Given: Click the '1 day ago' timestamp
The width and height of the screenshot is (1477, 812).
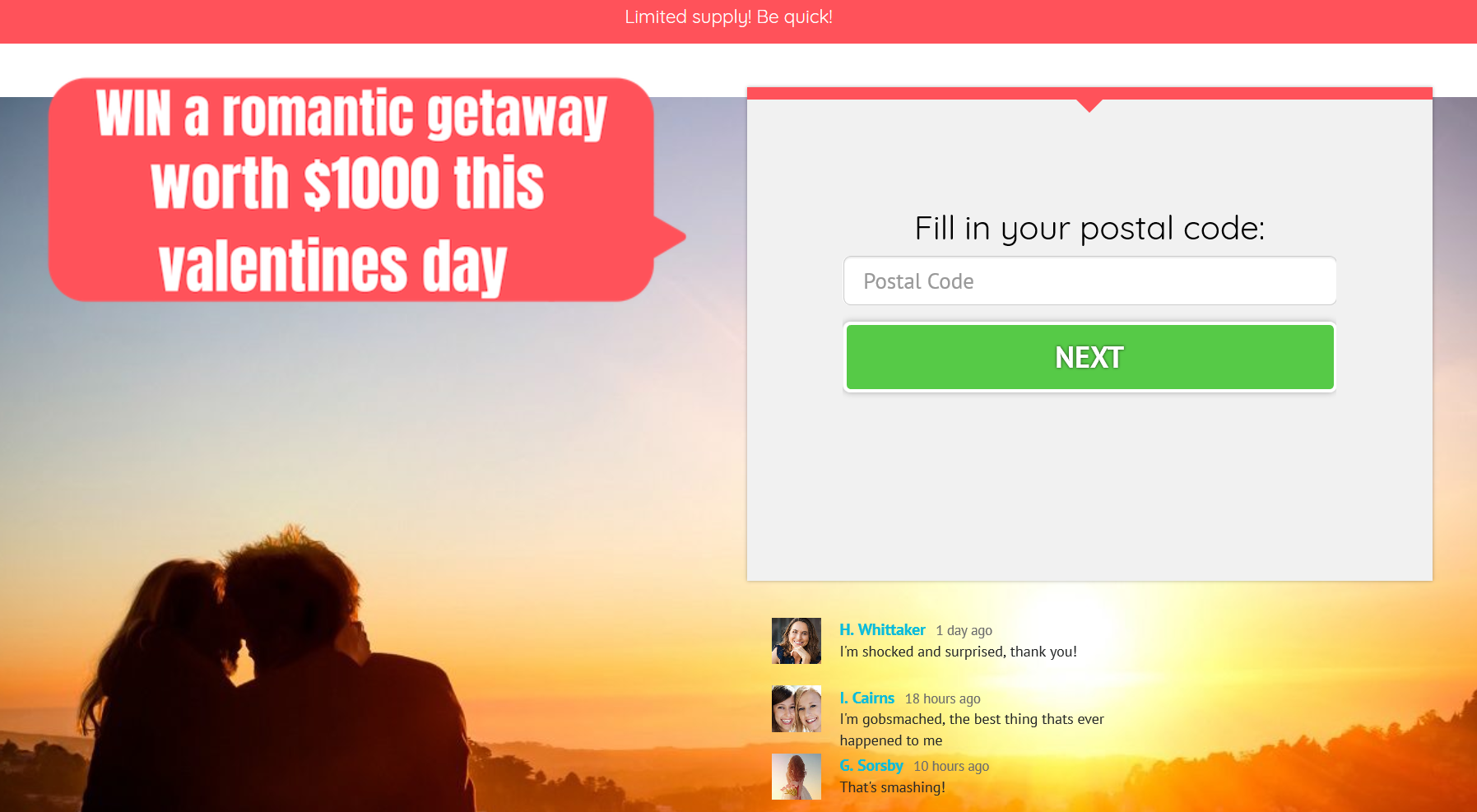Looking at the screenshot, I should tap(964, 630).
